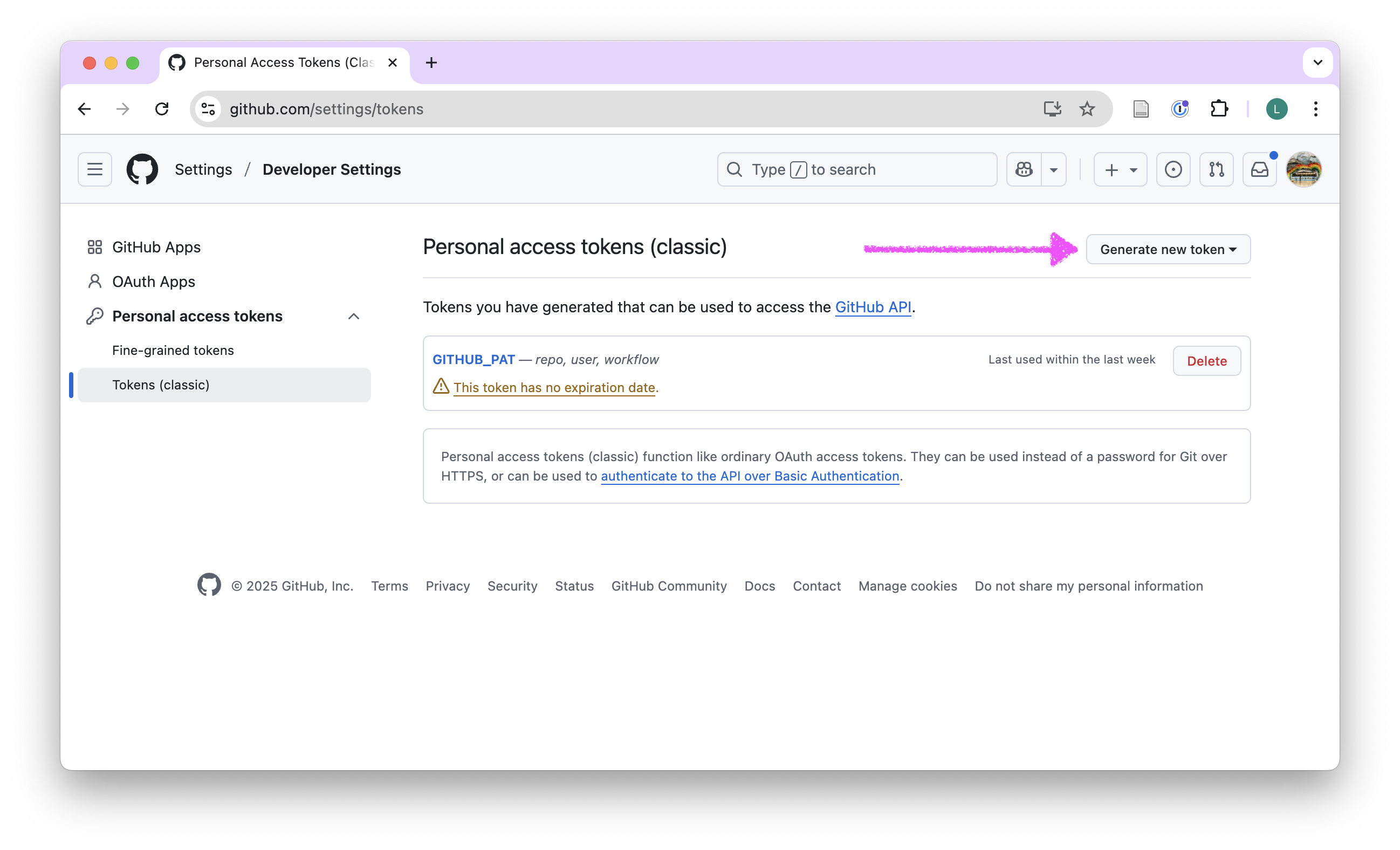The width and height of the screenshot is (1400, 850).
Task: Open the Issues icon in header
Action: pos(1173,169)
